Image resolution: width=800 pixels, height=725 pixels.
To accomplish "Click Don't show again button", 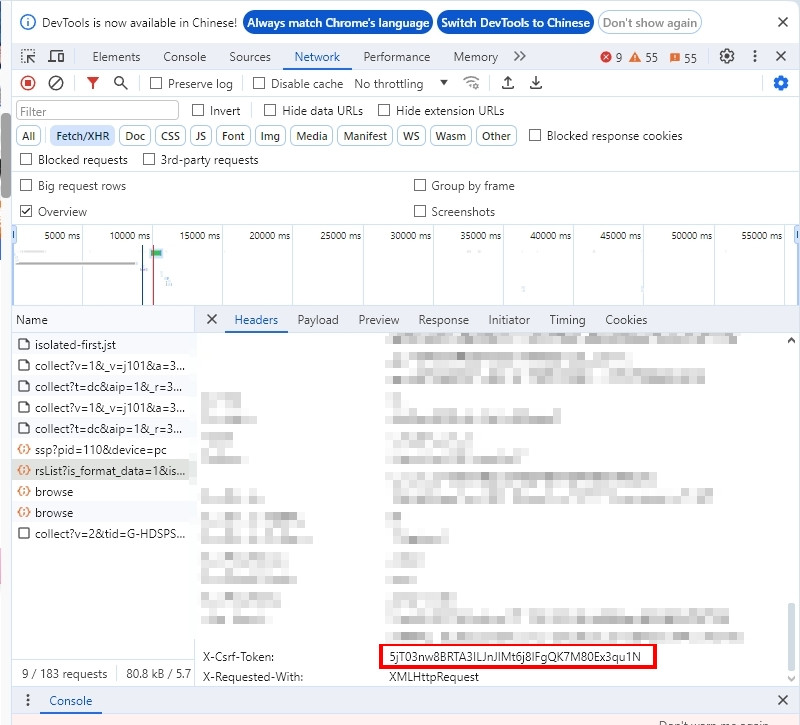I will click(649, 22).
